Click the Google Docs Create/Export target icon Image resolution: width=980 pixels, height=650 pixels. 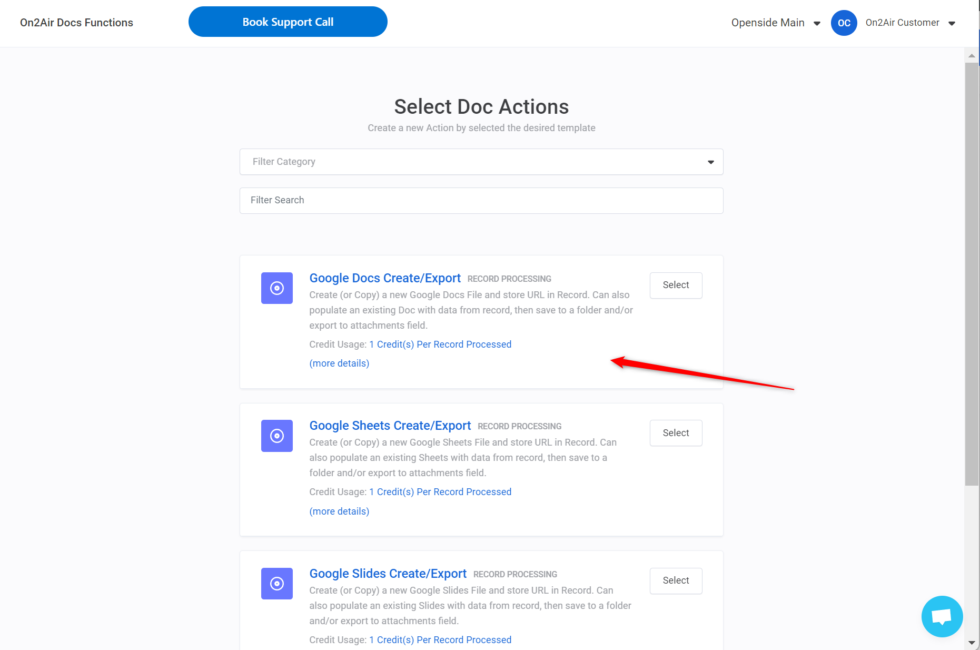276,288
